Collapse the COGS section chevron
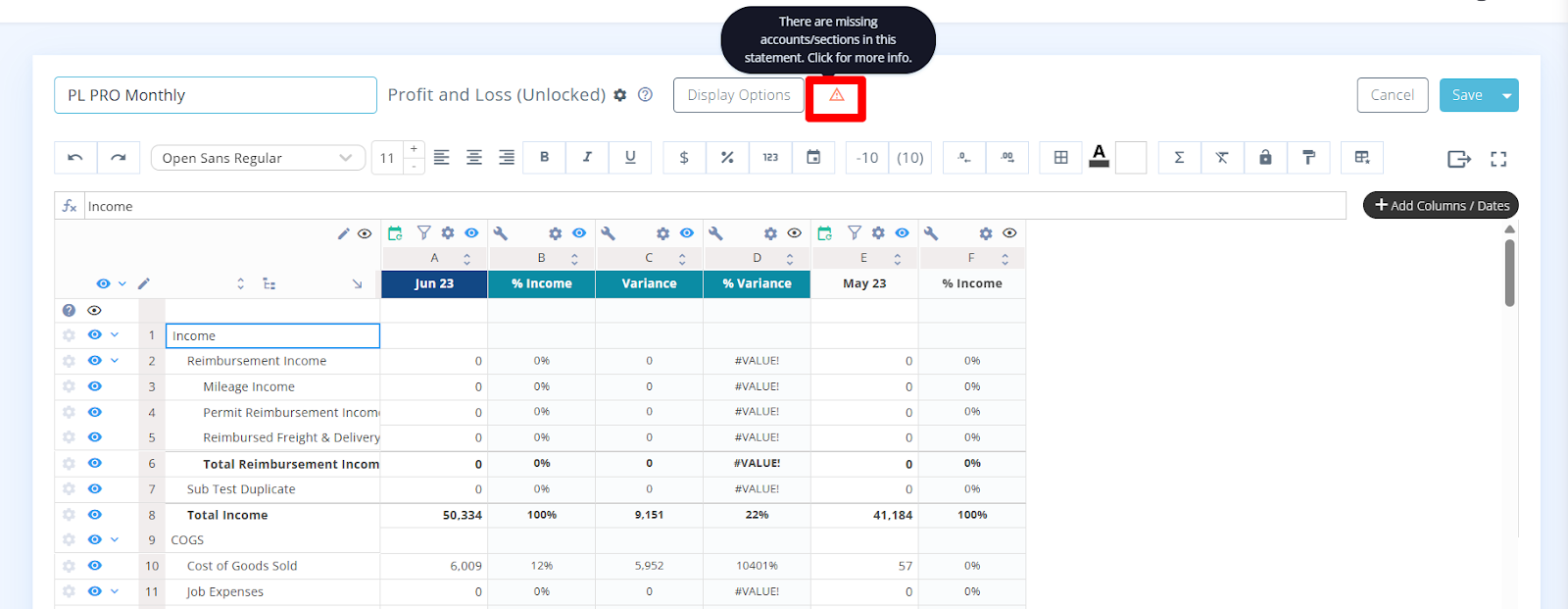Viewport: 1568px width, 609px height. point(115,539)
